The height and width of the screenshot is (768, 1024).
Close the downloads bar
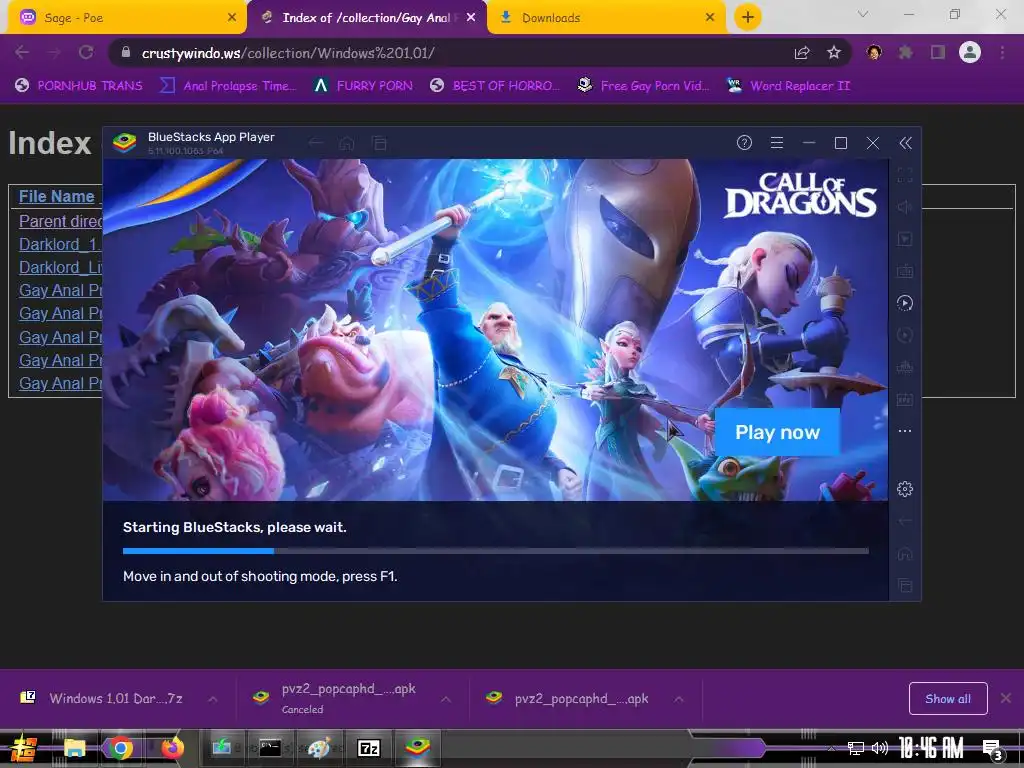[1006, 698]
